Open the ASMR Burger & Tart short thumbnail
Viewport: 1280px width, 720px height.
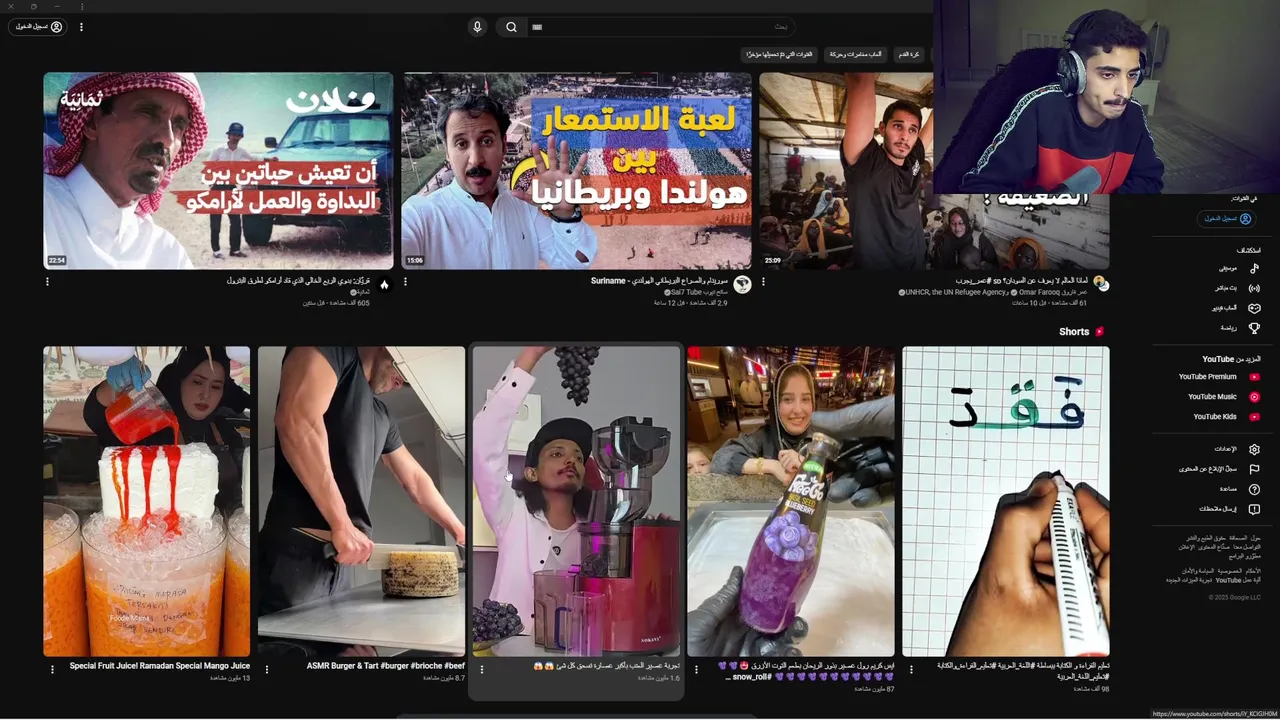click(x=361, y=501)
